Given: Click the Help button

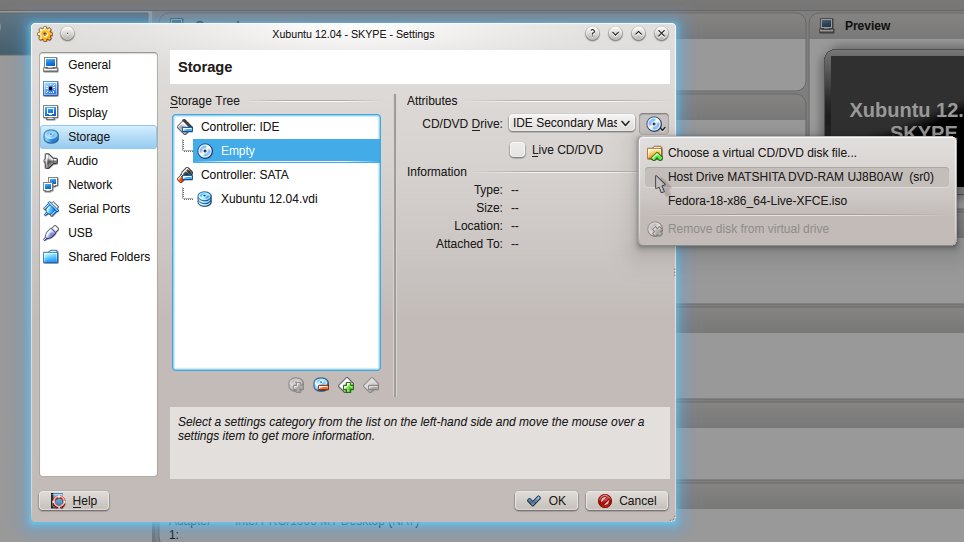Looking at the screenshot, I should coord(74,501).
